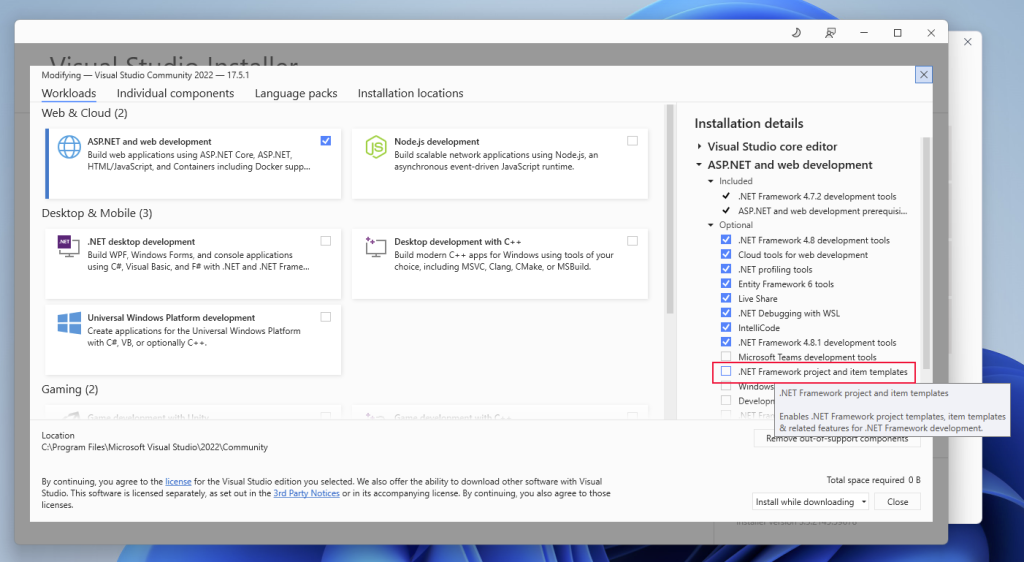The height and width of the screenshot is (562, 1024).
Task: Open the 3rd Party Notices link
Action: coord(306,493)
